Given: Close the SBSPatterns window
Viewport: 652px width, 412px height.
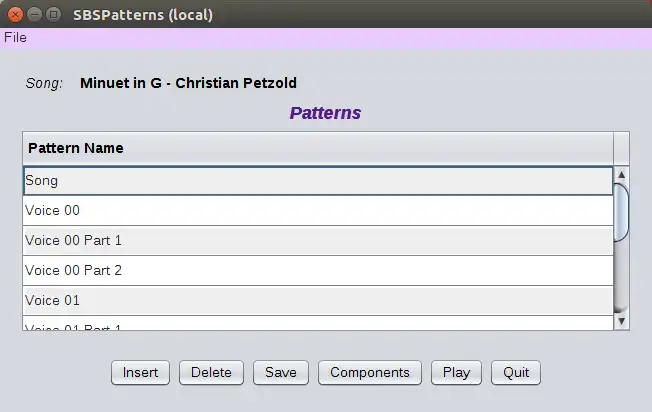Looking at the screenshot, I should click(16, 15).
